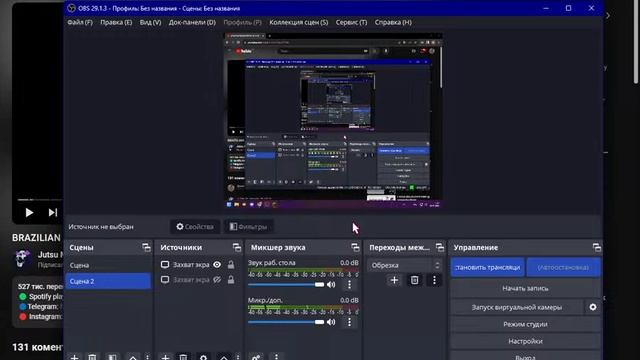Open the Справка (H) menu
640x360 pixels.
point(393,22)
